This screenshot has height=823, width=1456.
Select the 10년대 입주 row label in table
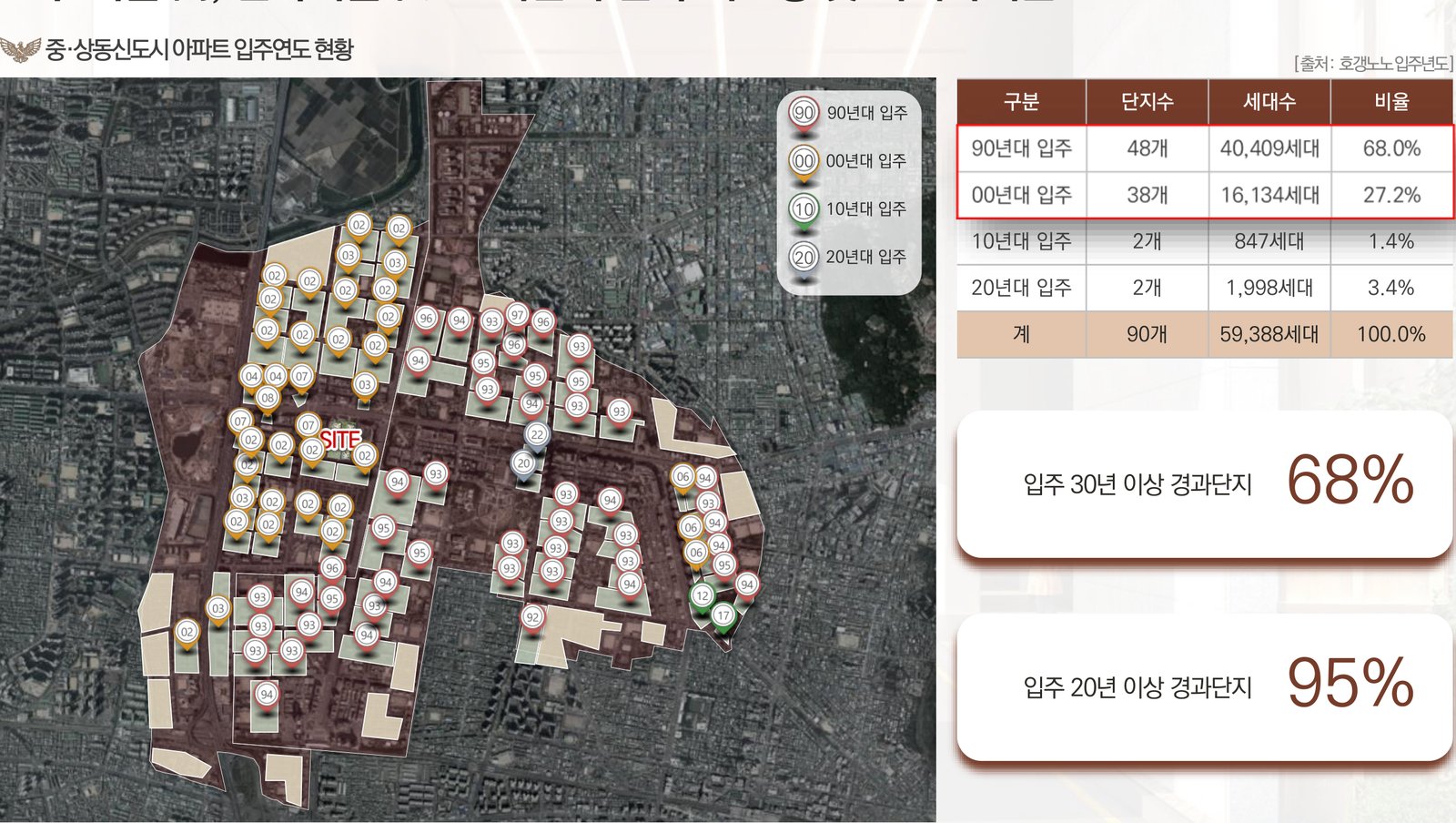click(1021, 241)
